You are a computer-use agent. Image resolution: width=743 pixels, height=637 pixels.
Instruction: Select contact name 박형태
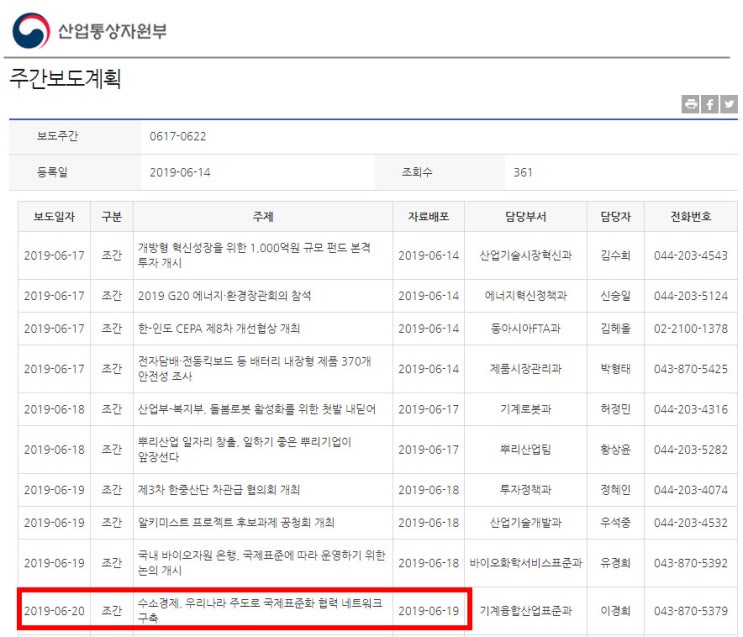click(x=616, y=369)
